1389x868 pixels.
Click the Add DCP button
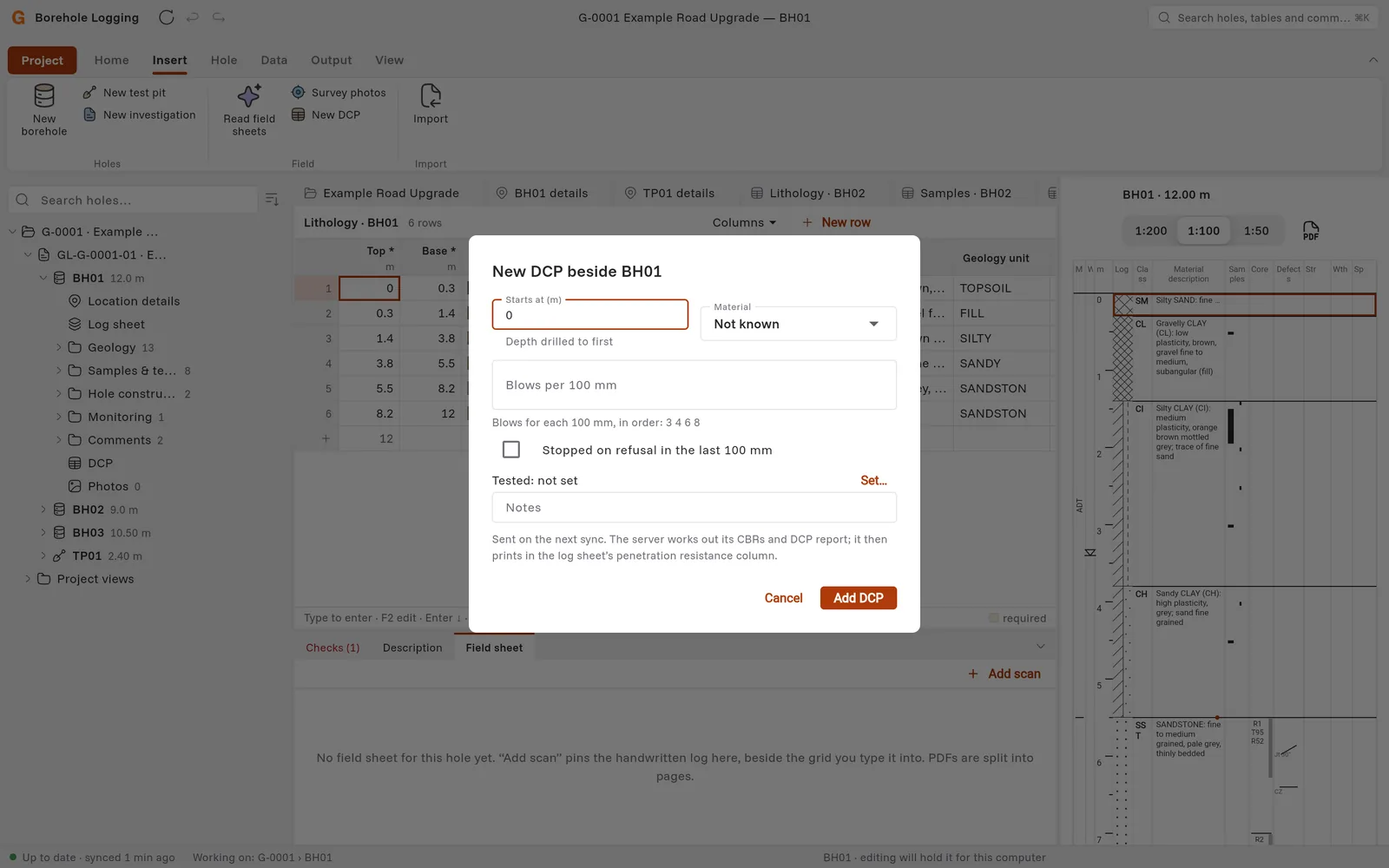pos(859,598)
